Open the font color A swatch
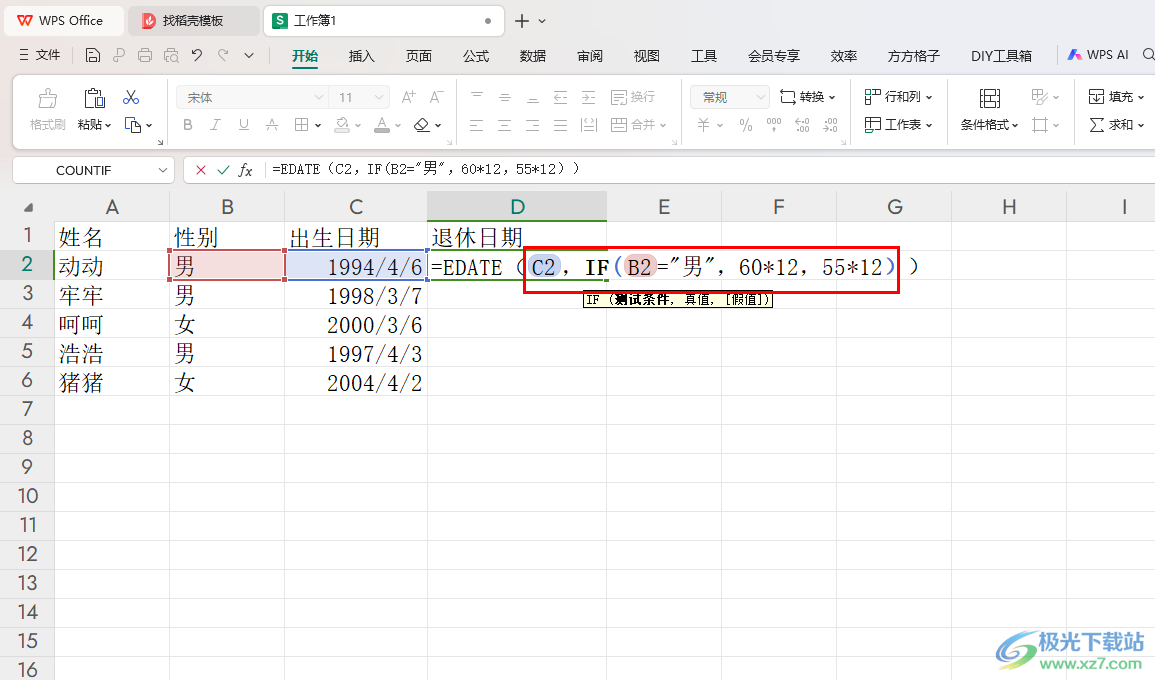Image resolution: width=1155 pixels, height=680 pixels. [x=382, y=125]
